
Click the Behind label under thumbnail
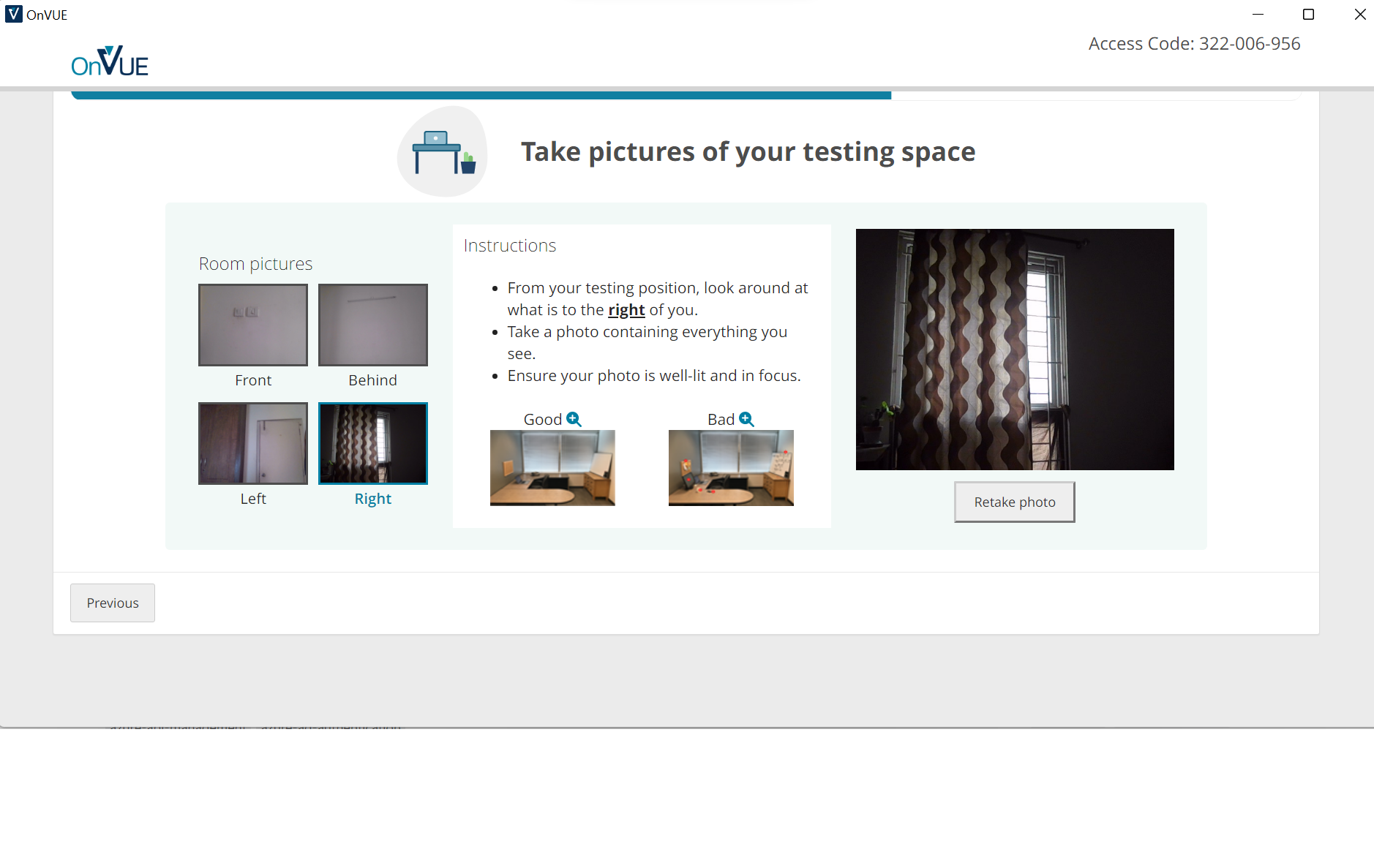[x=373, y=380]
